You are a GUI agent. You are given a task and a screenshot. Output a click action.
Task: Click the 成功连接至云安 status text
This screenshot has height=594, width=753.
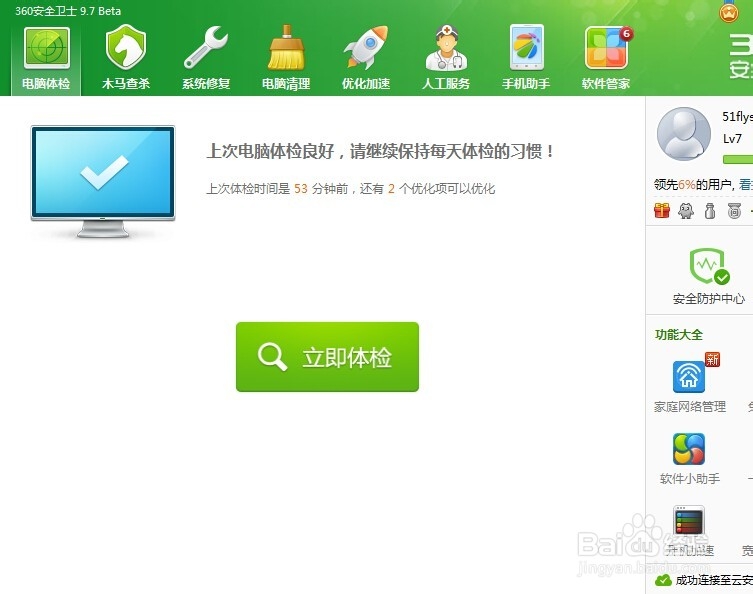click(x=714, y=581)
